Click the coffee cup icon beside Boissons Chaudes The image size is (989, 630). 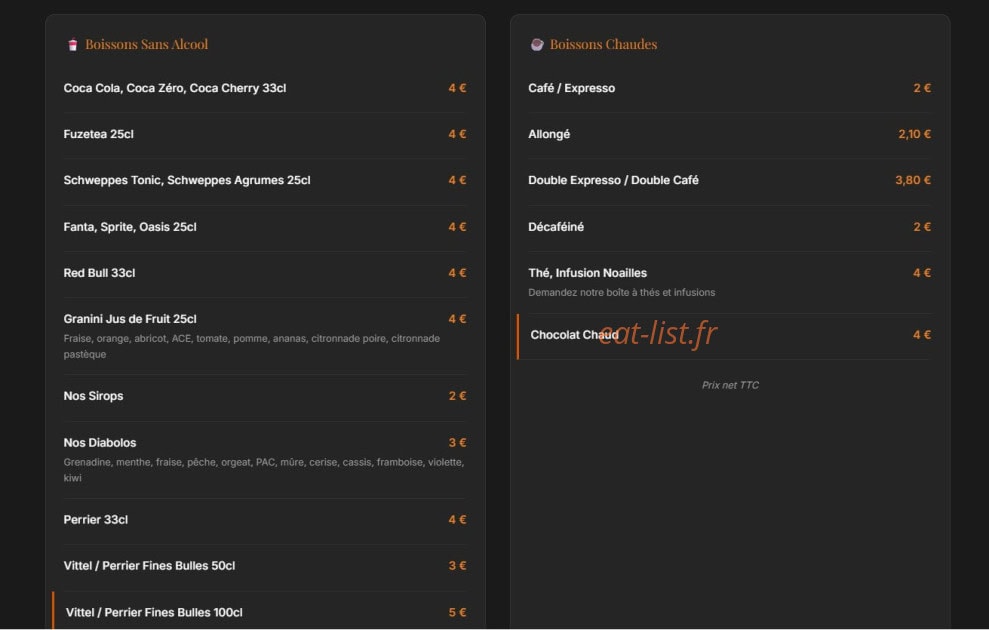coord(537,44)
